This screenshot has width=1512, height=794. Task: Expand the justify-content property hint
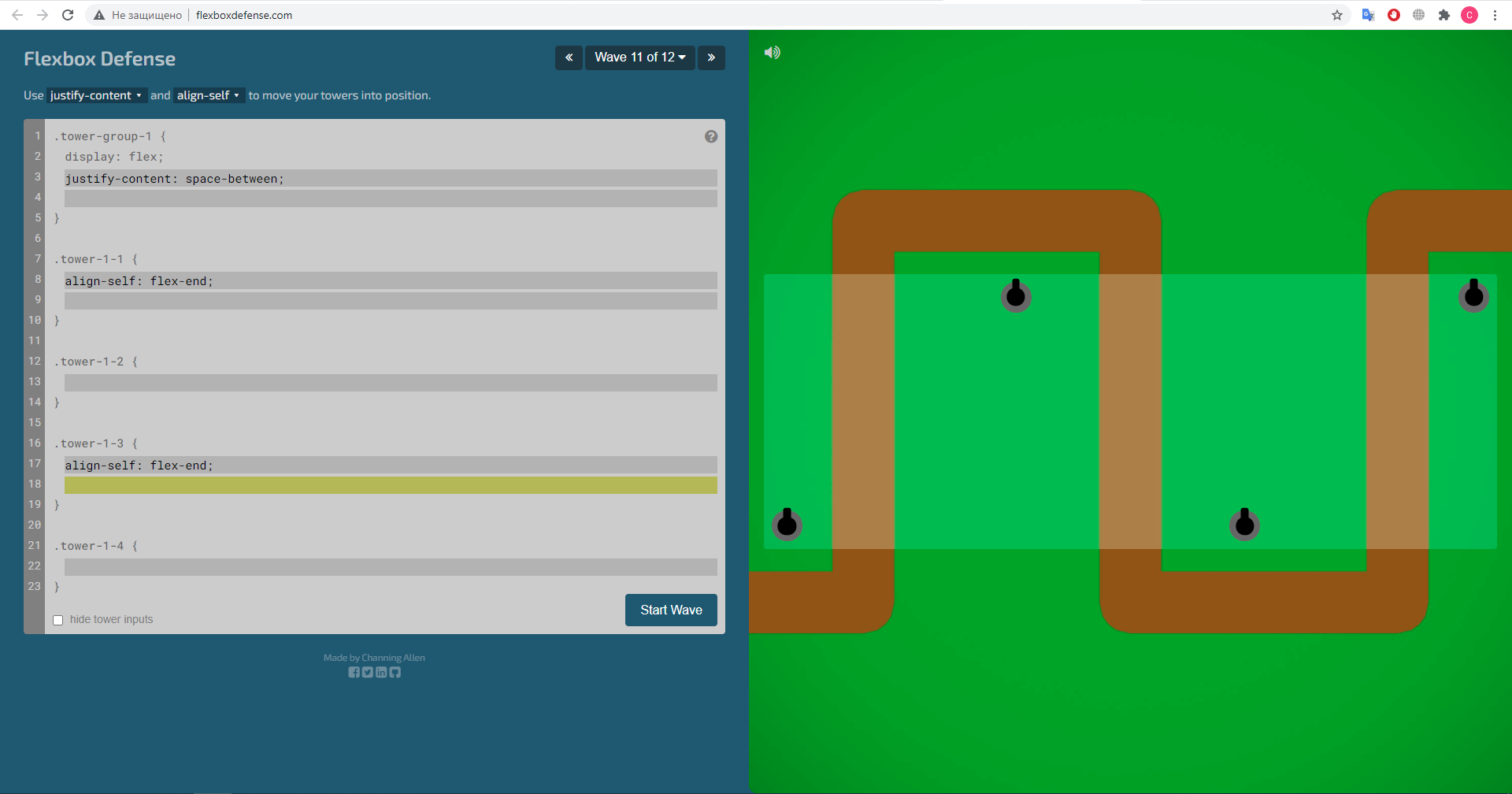point(97,95)
